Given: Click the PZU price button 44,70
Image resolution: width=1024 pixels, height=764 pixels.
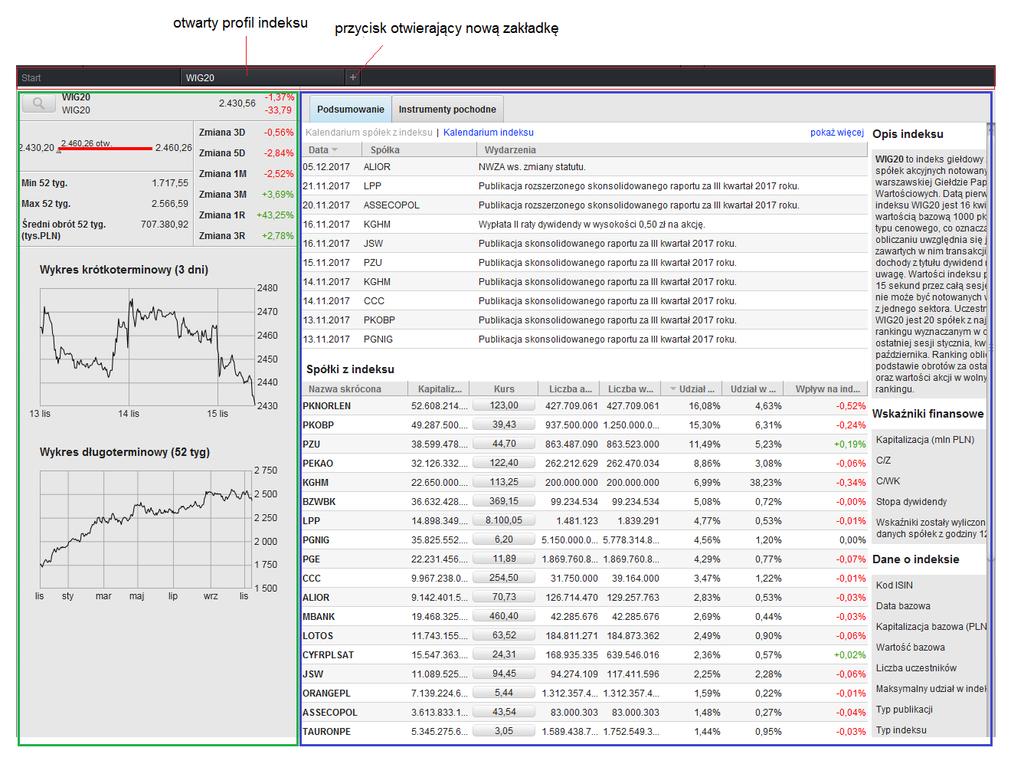Looking at the screenshot, I should [x=504, y=443].
